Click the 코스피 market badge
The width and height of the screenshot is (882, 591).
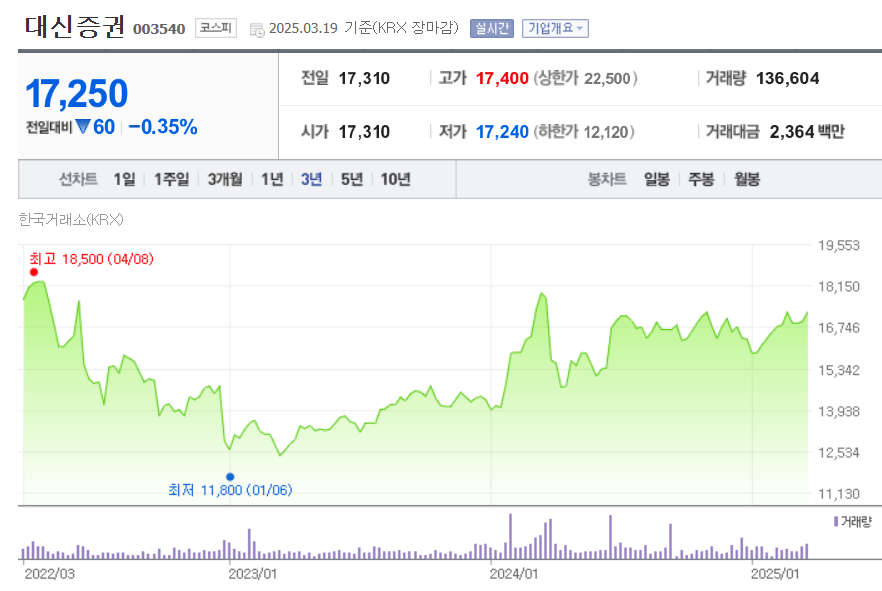tap(216, 28)
